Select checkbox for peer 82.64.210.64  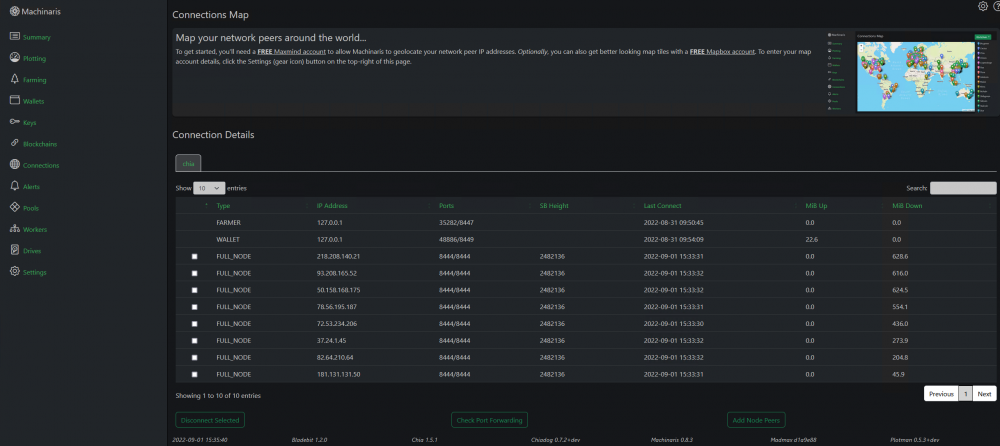[x=195, y=358]
